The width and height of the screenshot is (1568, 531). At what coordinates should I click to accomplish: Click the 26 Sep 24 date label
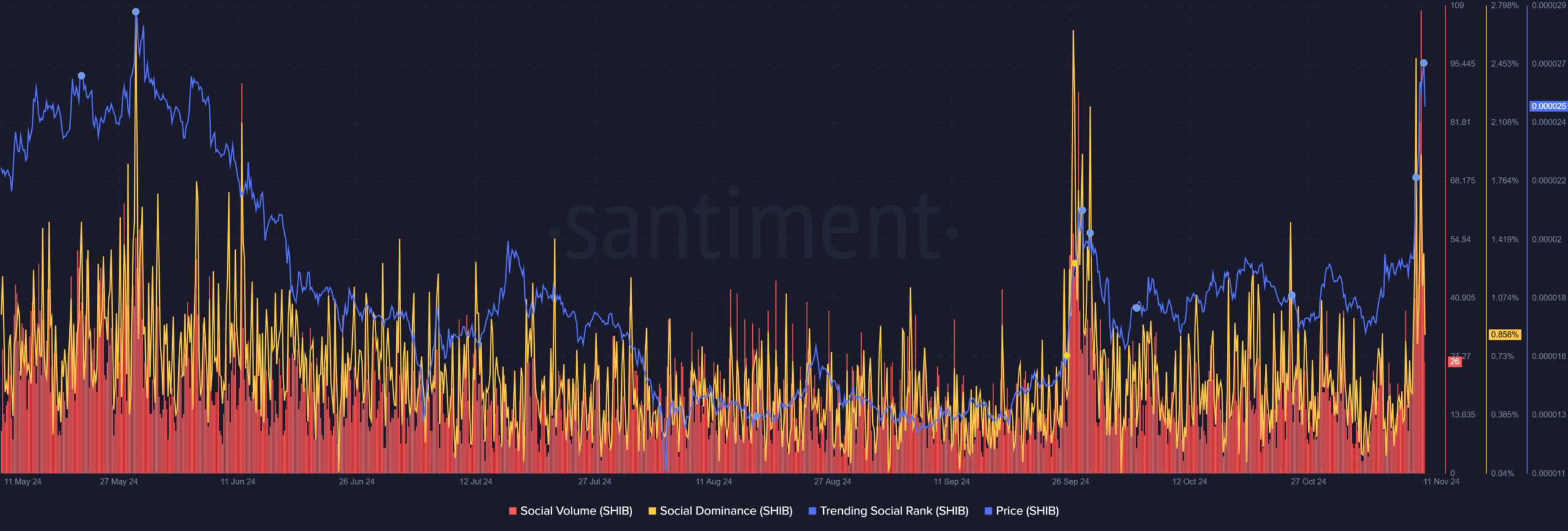[x=1071, y=481]
